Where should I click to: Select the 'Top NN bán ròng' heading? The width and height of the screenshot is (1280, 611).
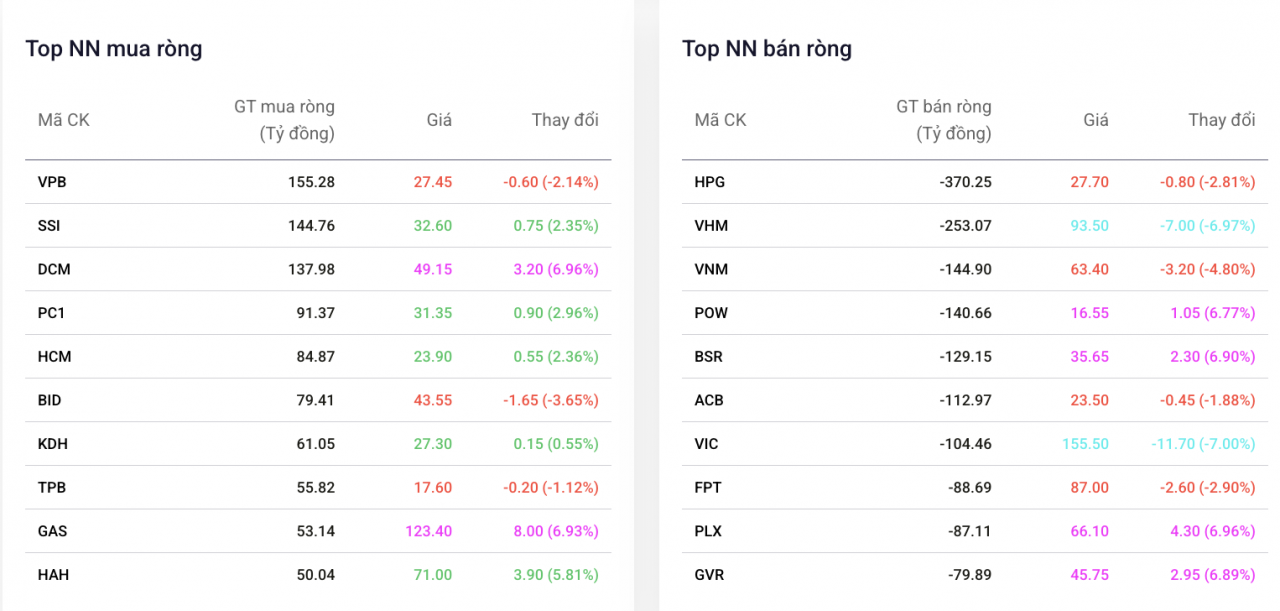[x=766, y=49]
